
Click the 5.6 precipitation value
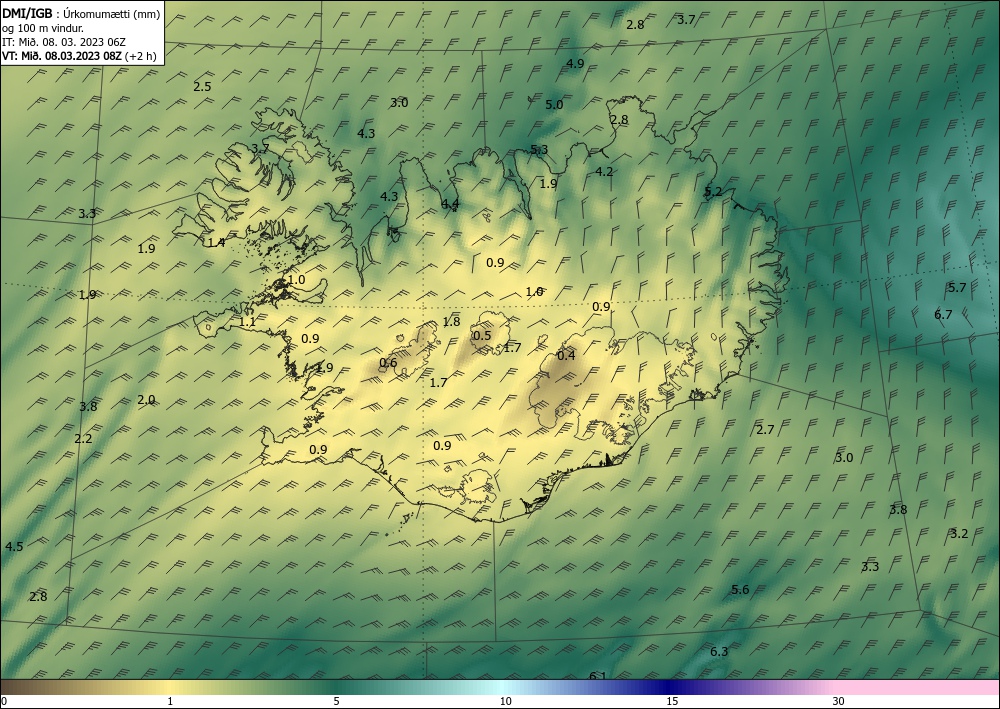[740, 590]
